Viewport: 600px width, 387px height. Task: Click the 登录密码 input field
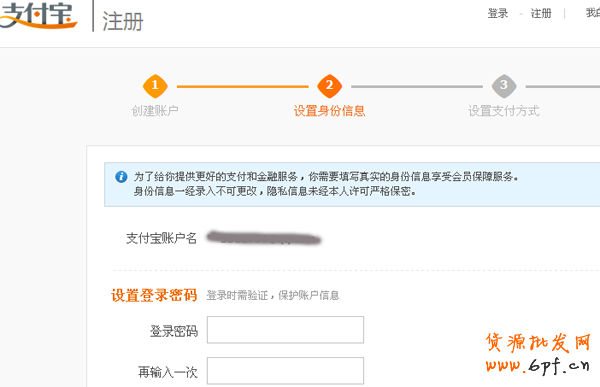[285, 330]
